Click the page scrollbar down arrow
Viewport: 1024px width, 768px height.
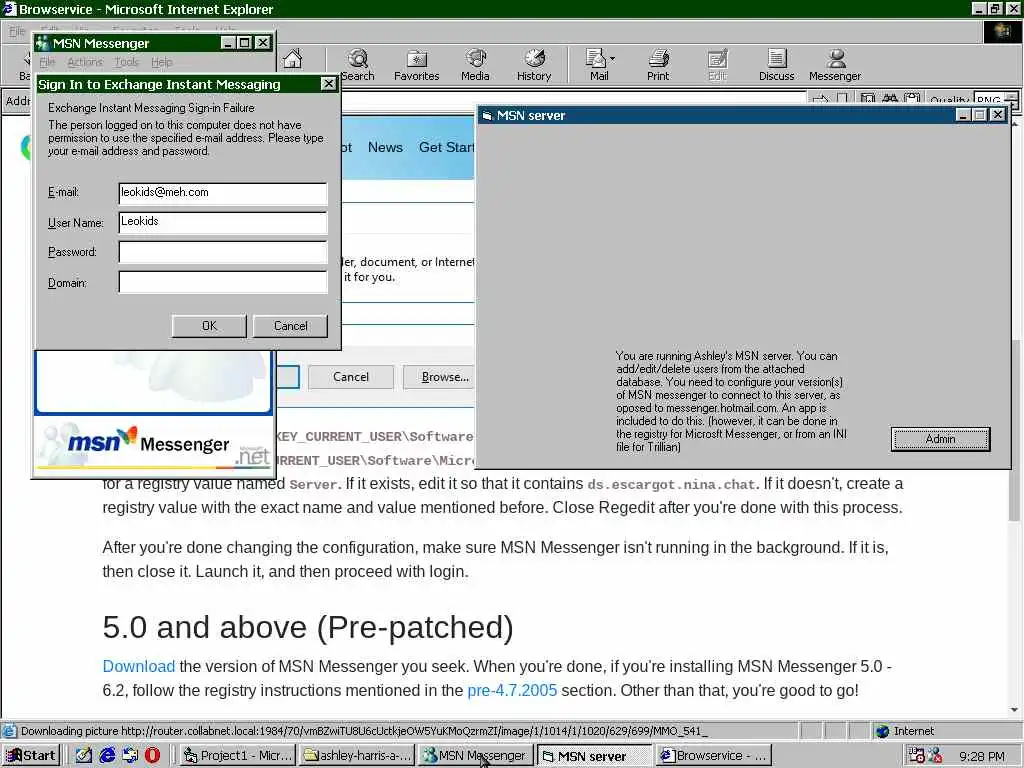[1014, 710]
